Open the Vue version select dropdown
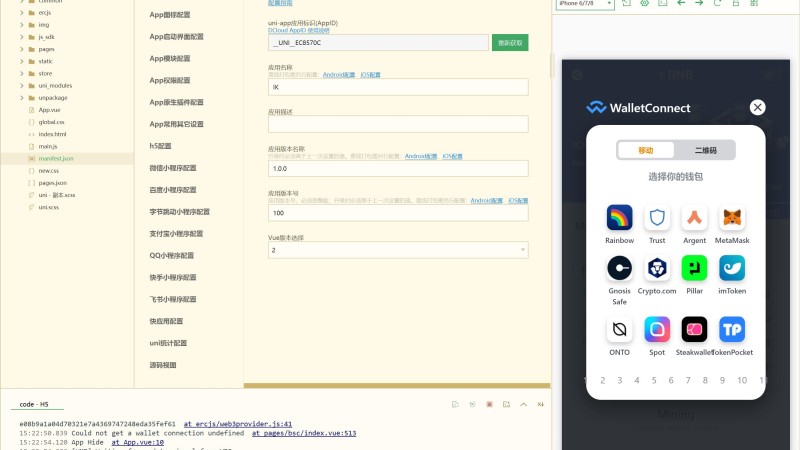 point(398,250)
